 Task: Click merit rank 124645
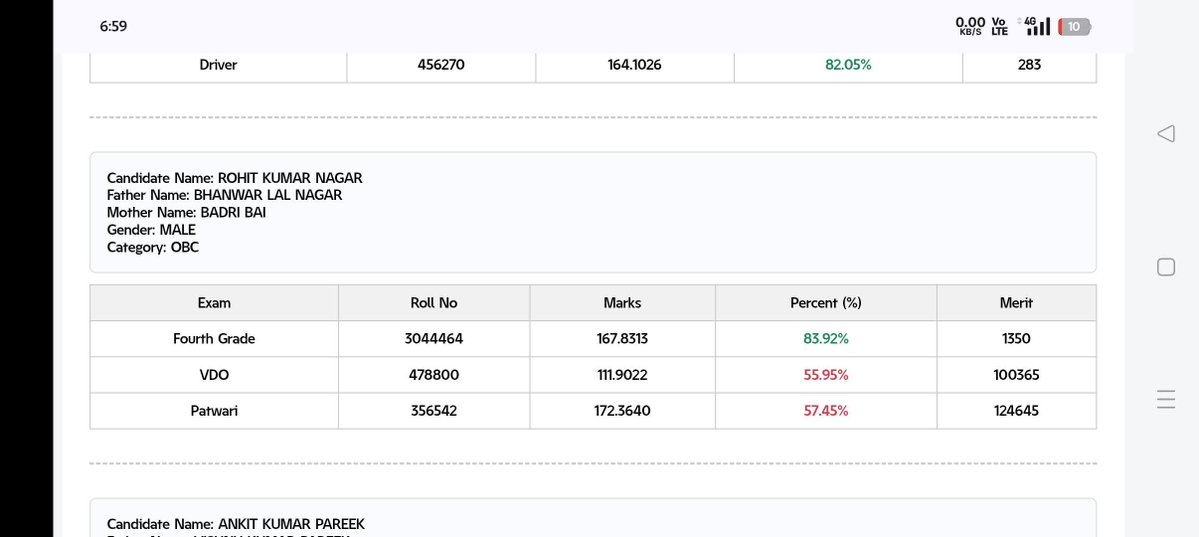1016,411
